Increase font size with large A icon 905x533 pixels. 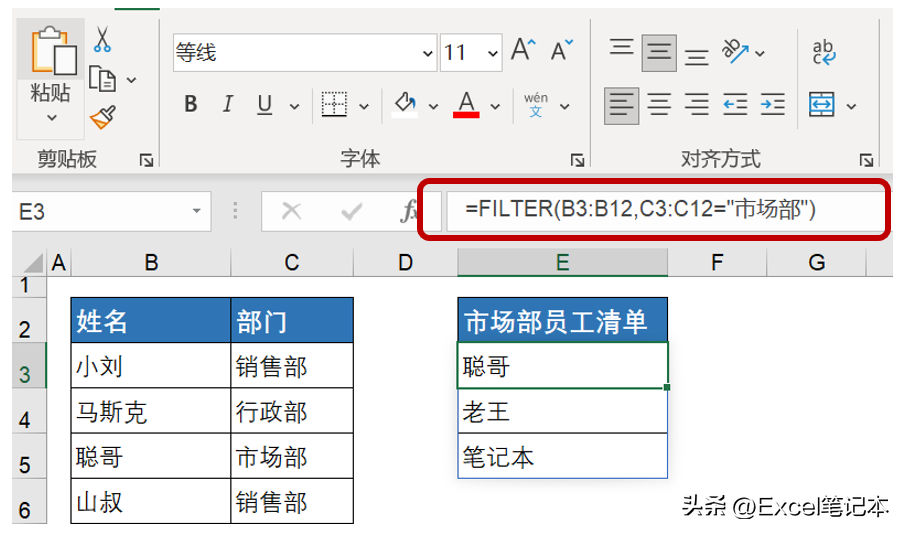(x=523, y=50)
